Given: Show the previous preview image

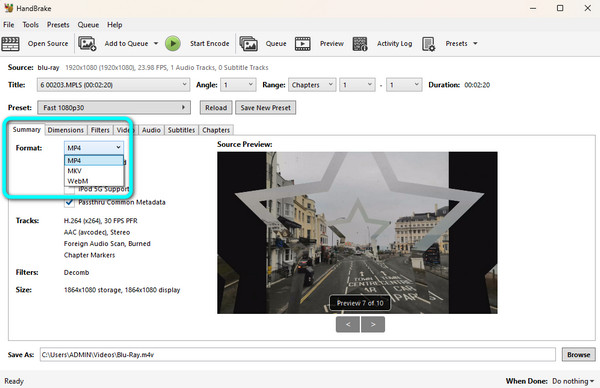Looking at the screenshot, I should coord(348,324).
